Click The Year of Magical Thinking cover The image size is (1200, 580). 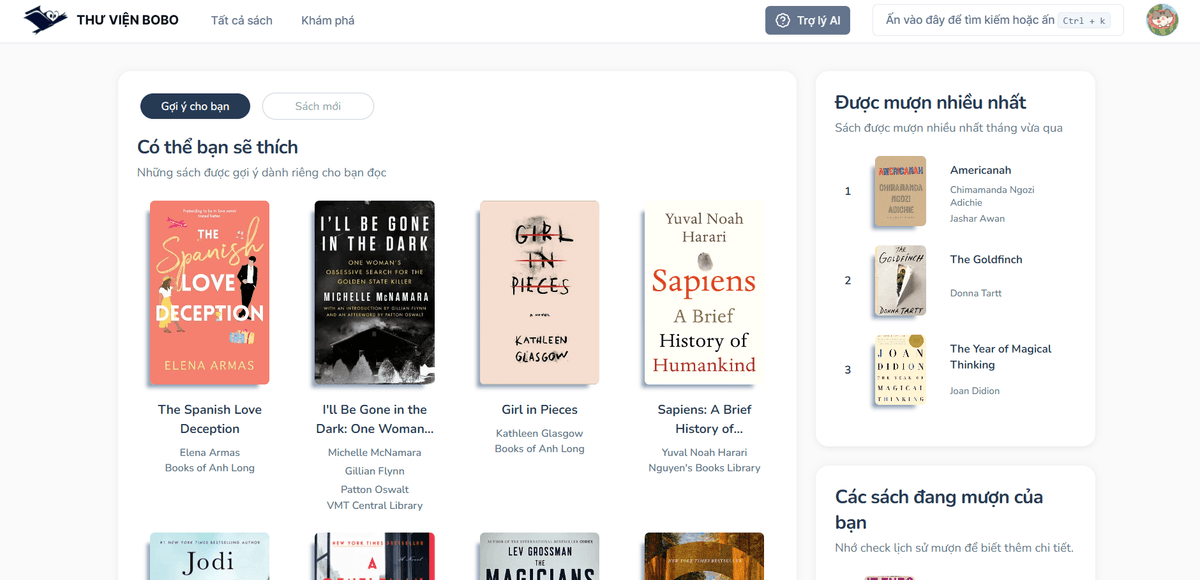(x=900, y=370)
